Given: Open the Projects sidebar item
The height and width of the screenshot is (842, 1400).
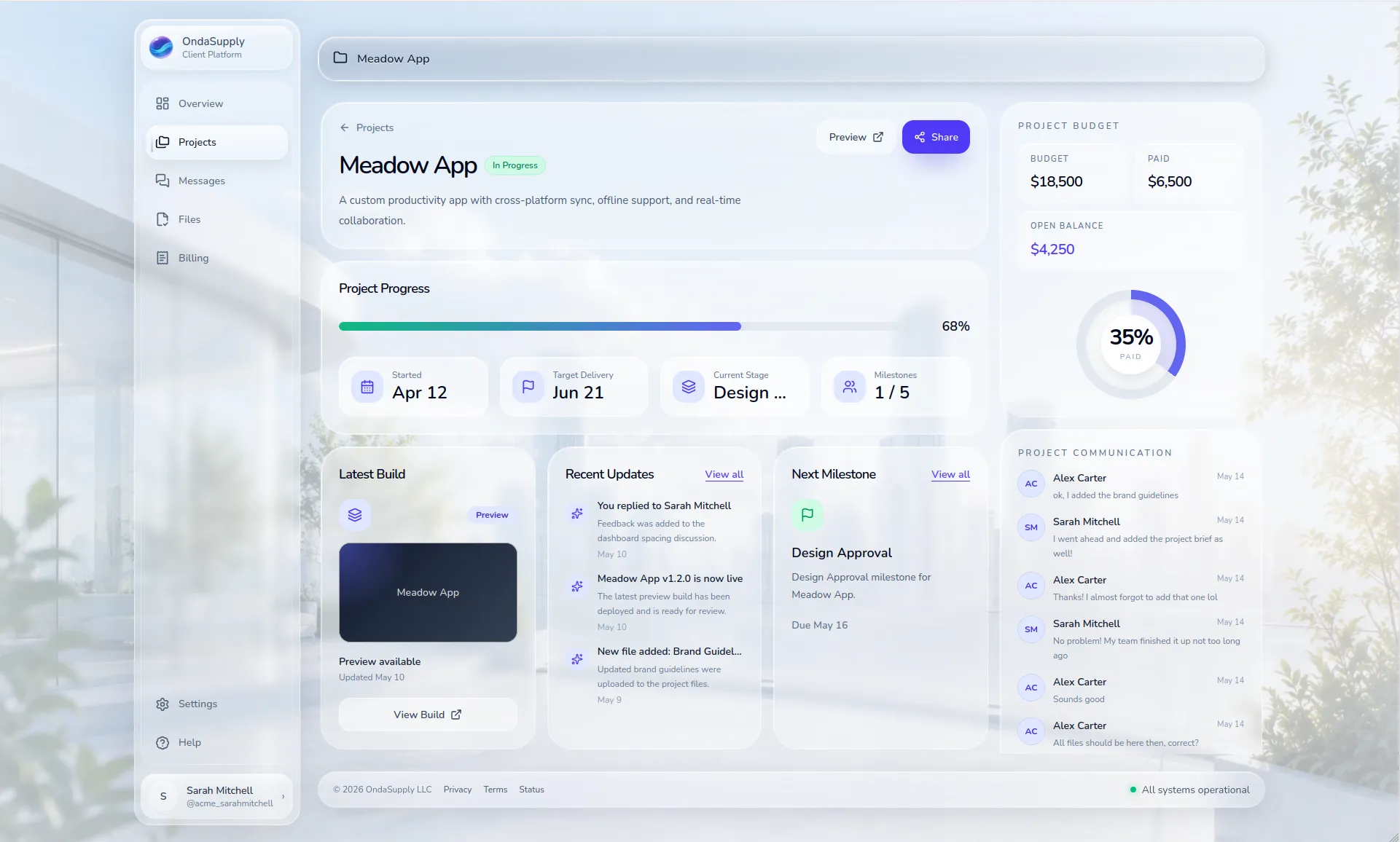Looking at the screenshot, I should pyautogui.click(x=218, y=142).
